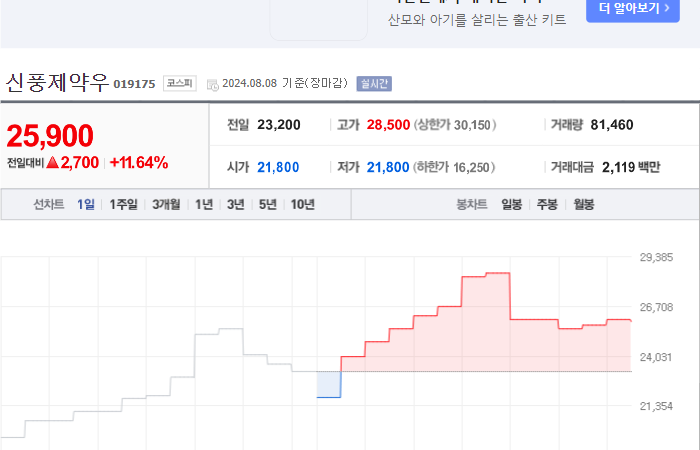Click the stock code 019175
Viewport: 700px width, 450px height.
point(134,84)
